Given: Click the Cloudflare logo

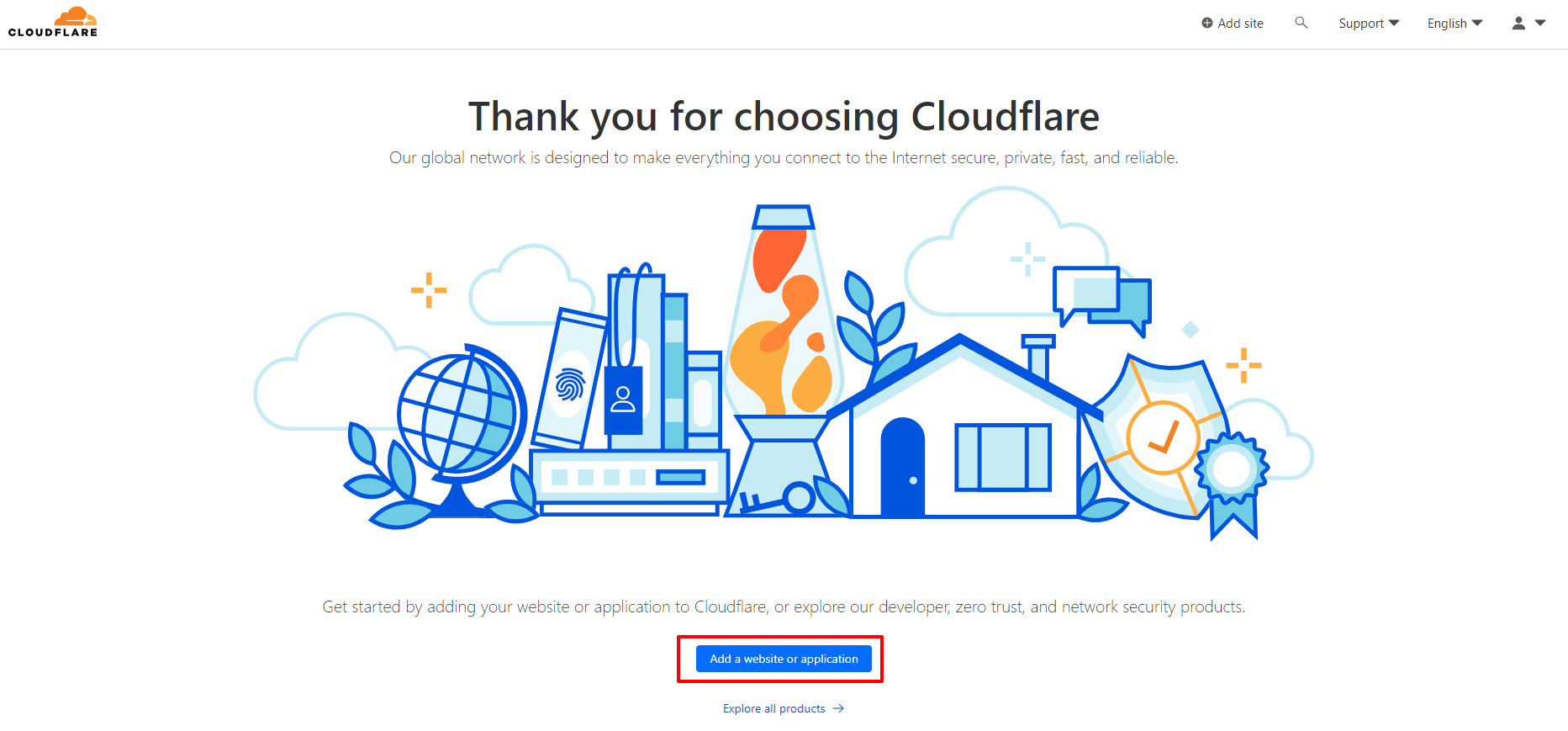Looking at the screenshot, I should pos(53,22).
